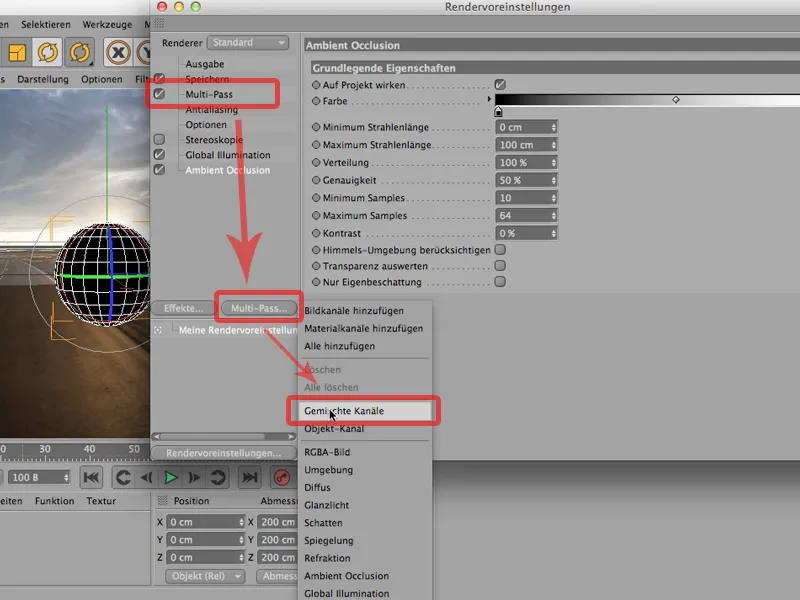Click stepper arrows of 100 B field
The image size is (800, 600).
(x=66, y=478)
